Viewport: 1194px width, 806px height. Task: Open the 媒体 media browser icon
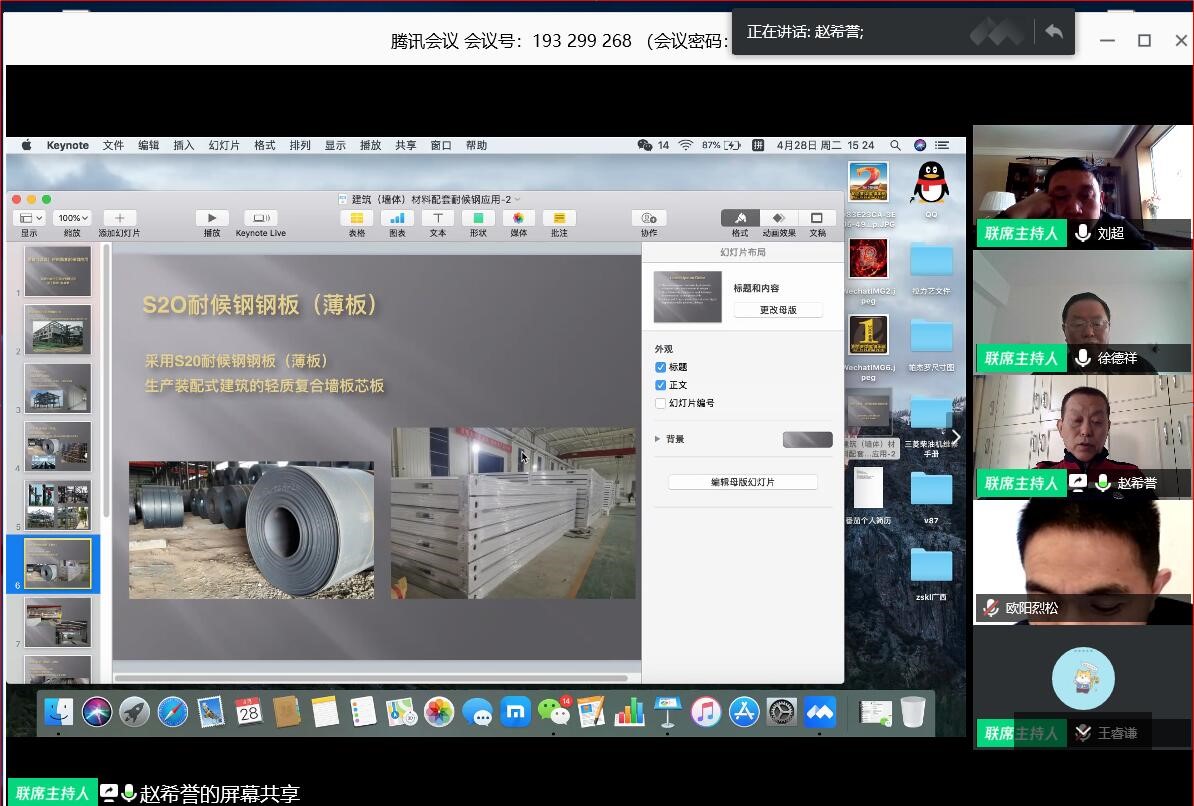coord(518,218)
